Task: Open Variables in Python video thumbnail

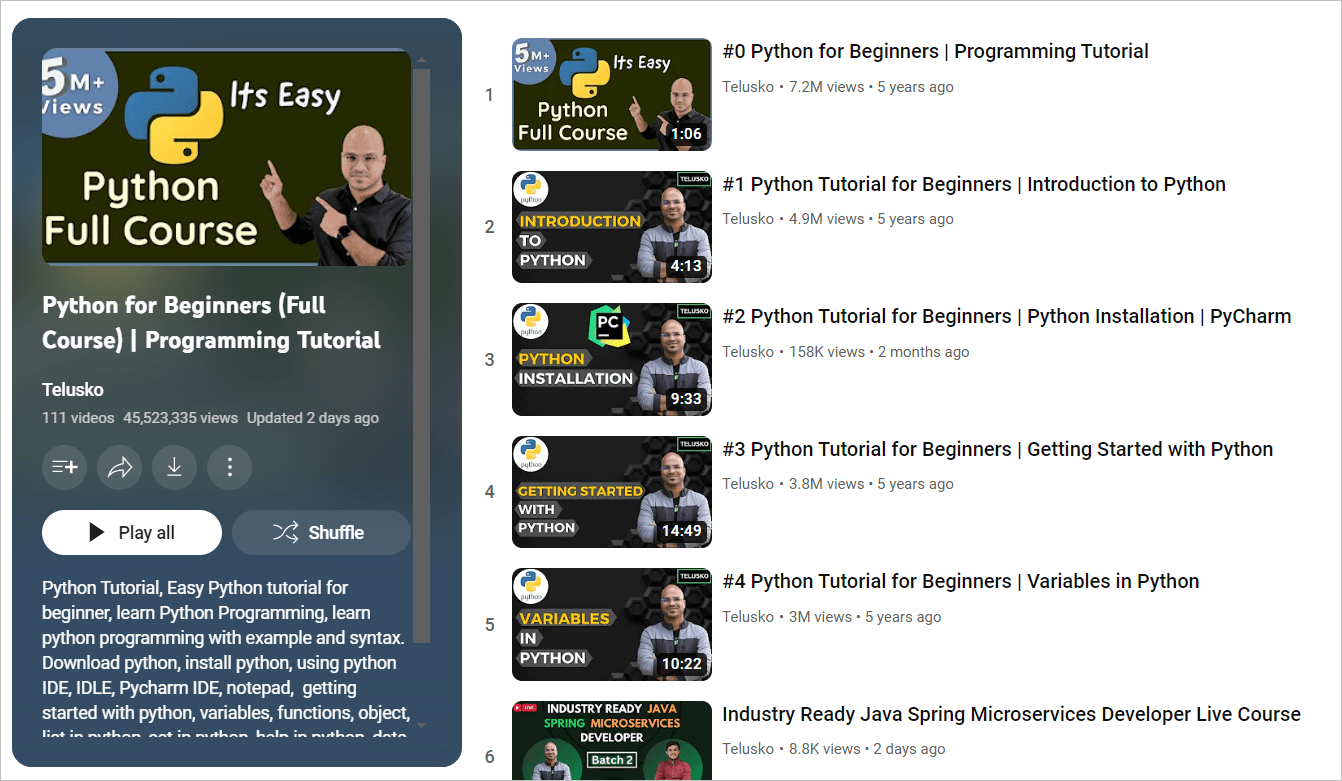Action: tap(612, 624)
